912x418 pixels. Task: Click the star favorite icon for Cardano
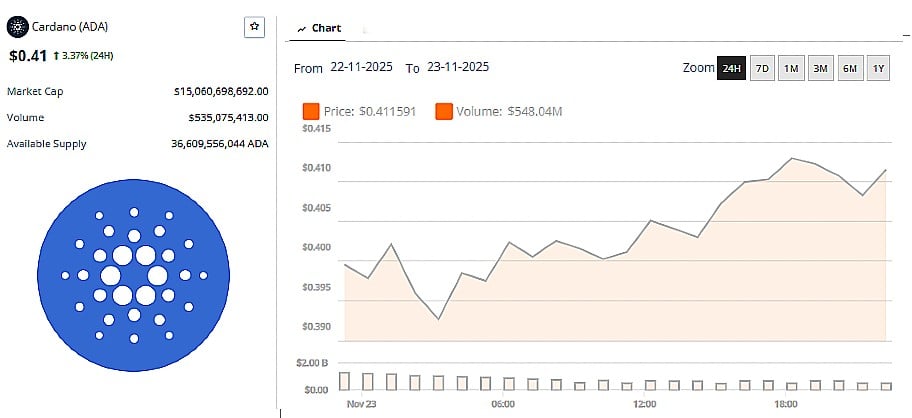point(254,27)
